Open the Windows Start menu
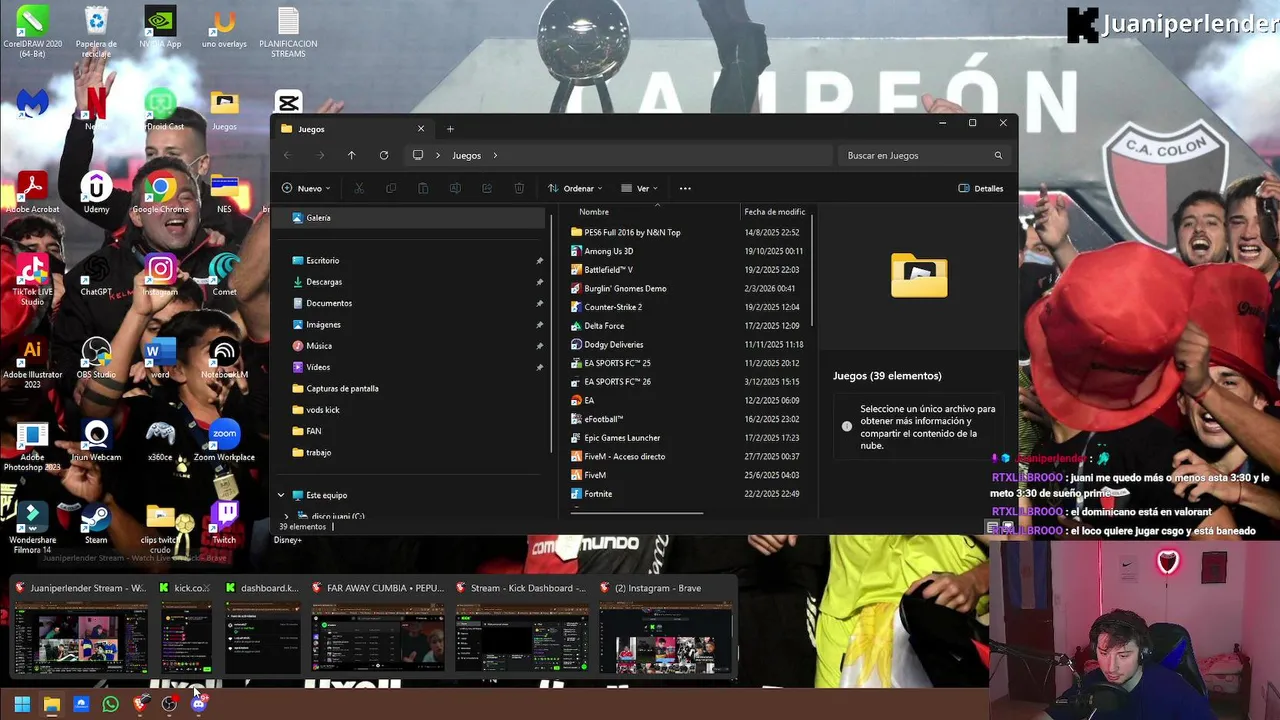This screenshot has height=720, width=1280. tap(22, 704)
